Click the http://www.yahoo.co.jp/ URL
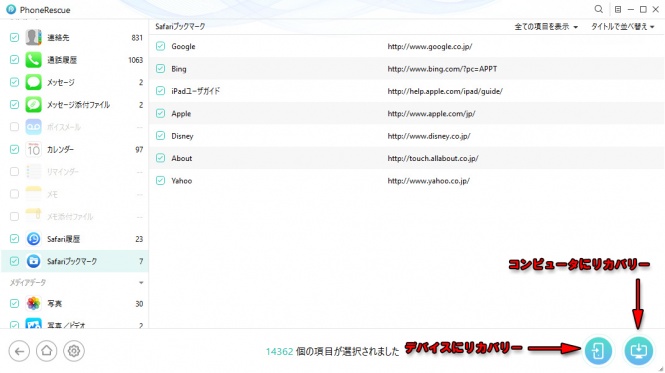 click(x=428, y=181)
